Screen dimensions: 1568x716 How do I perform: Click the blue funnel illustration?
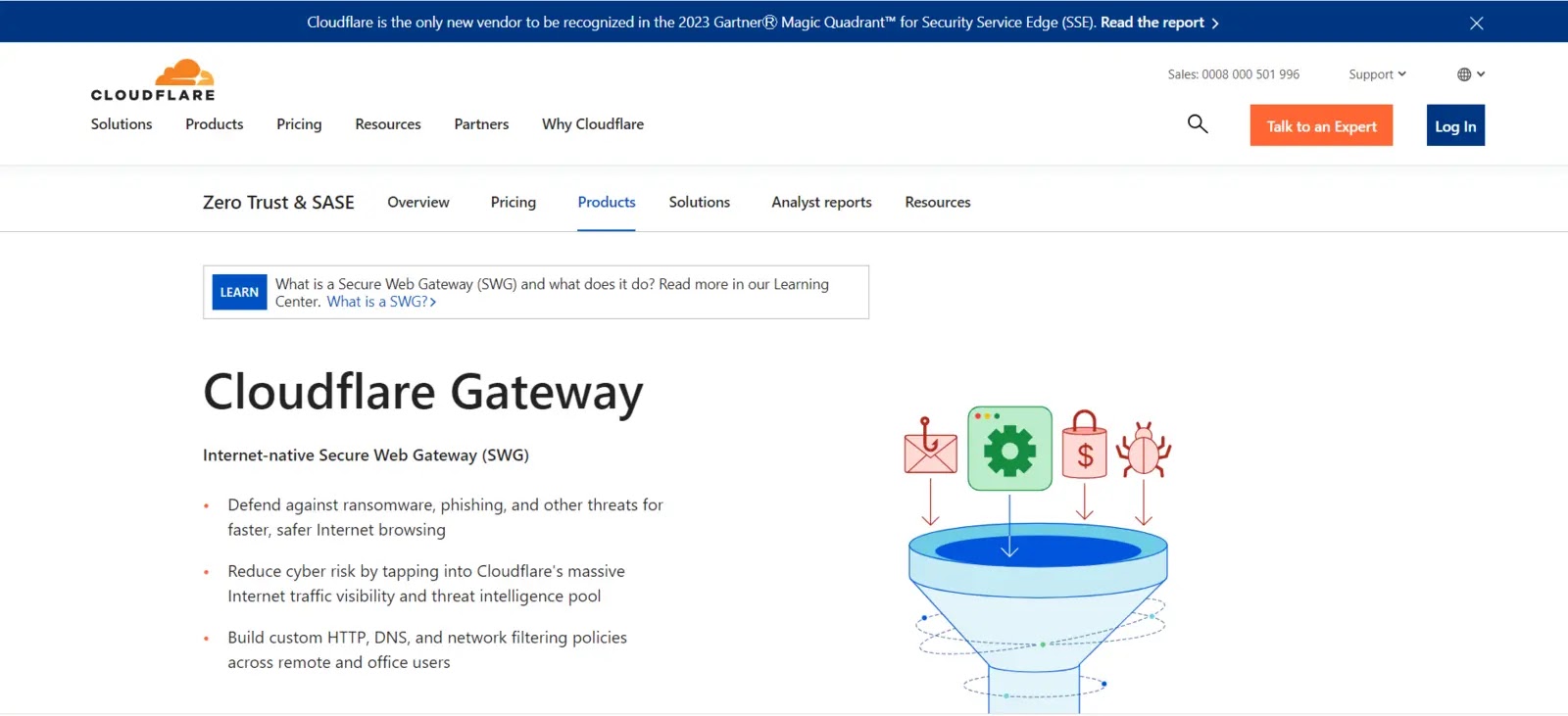[x=1037, y=597]
